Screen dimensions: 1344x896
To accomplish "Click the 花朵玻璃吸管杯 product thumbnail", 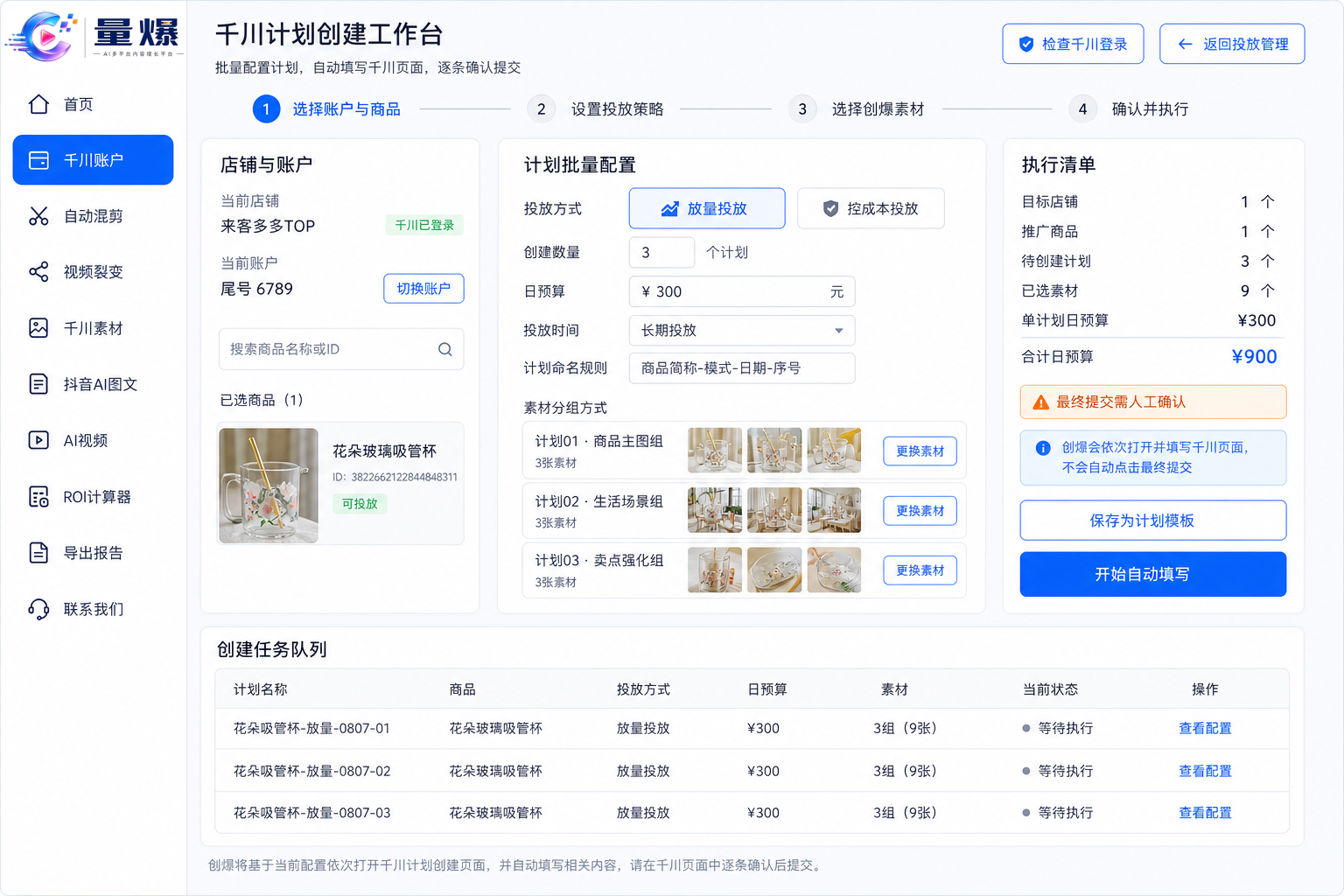I will click(x=269, y=486).
